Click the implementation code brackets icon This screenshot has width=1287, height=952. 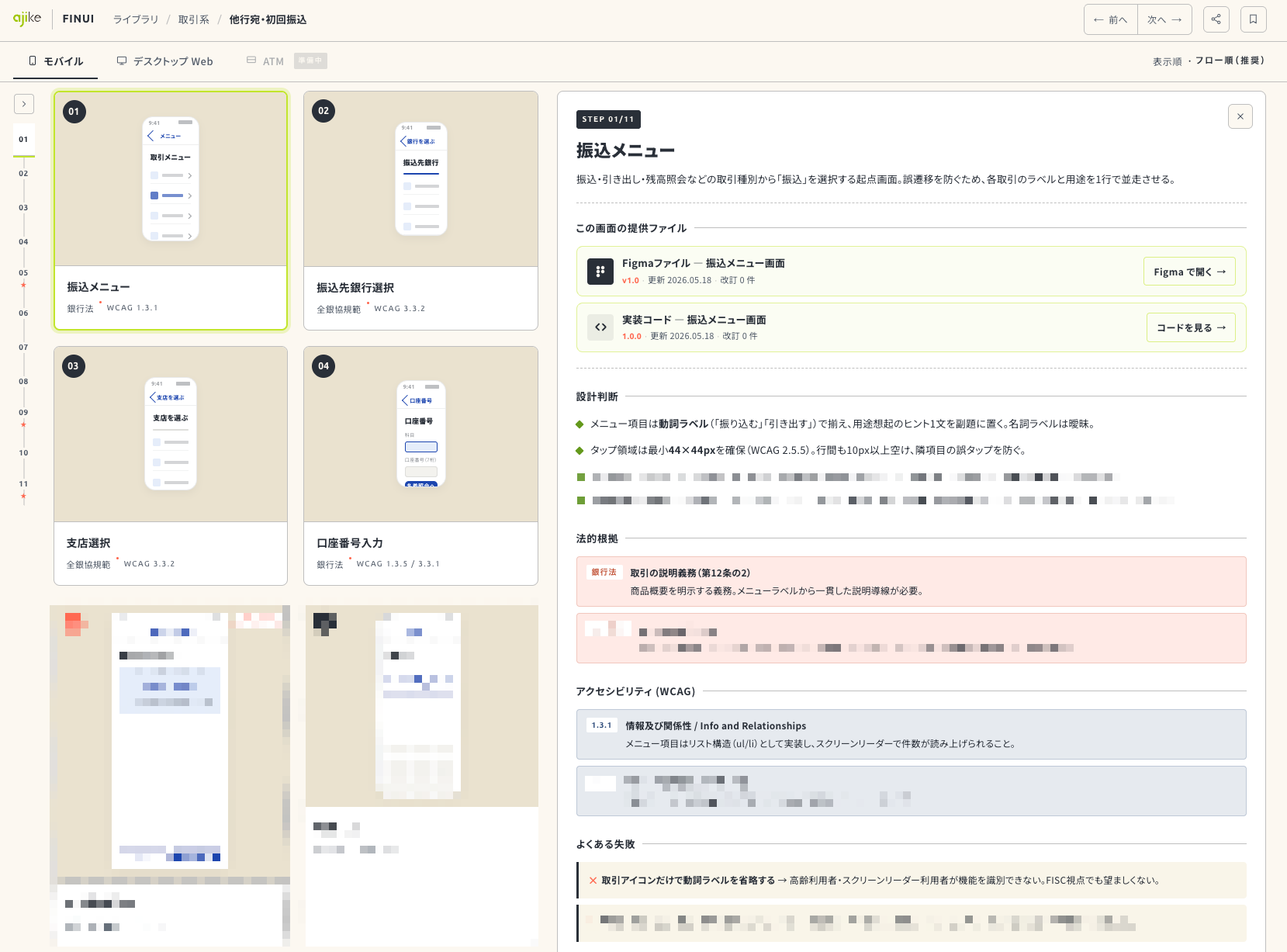(600, 327)
